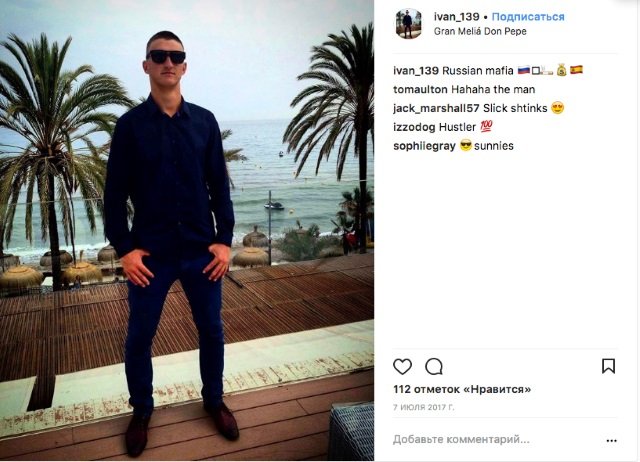Click the ivan_139 profile avatar

(x=408, y=24)
